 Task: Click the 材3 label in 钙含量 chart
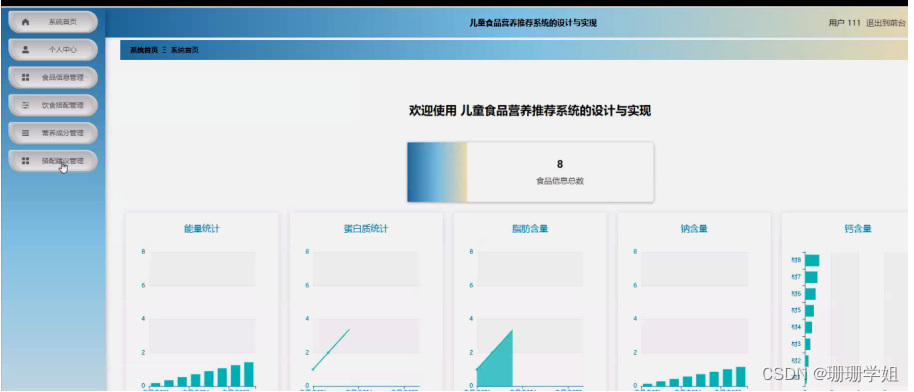[x=796, y=344]
